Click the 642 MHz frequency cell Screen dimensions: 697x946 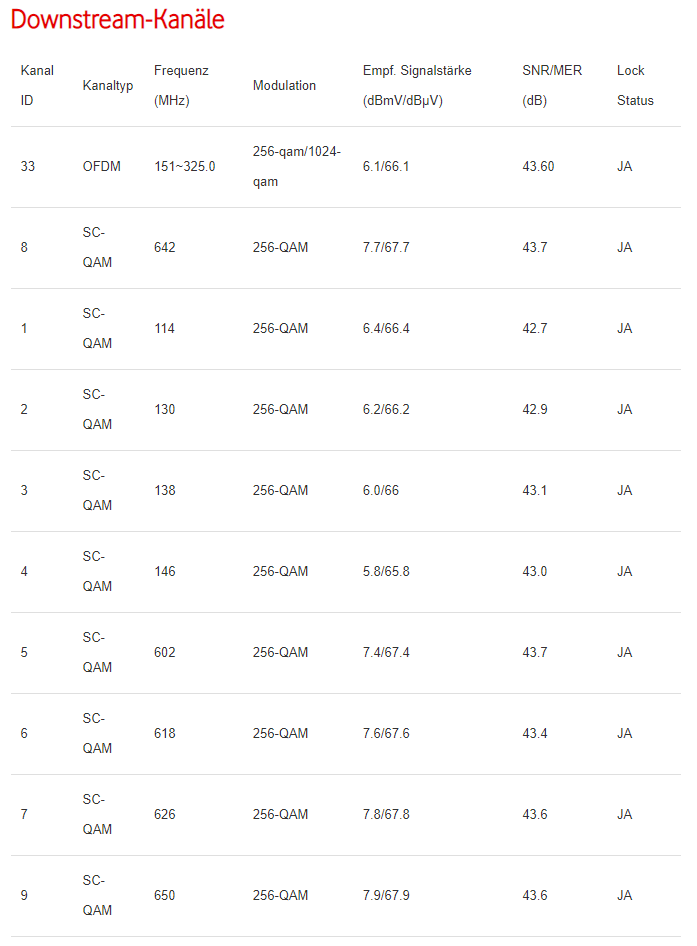pos(165,248)
